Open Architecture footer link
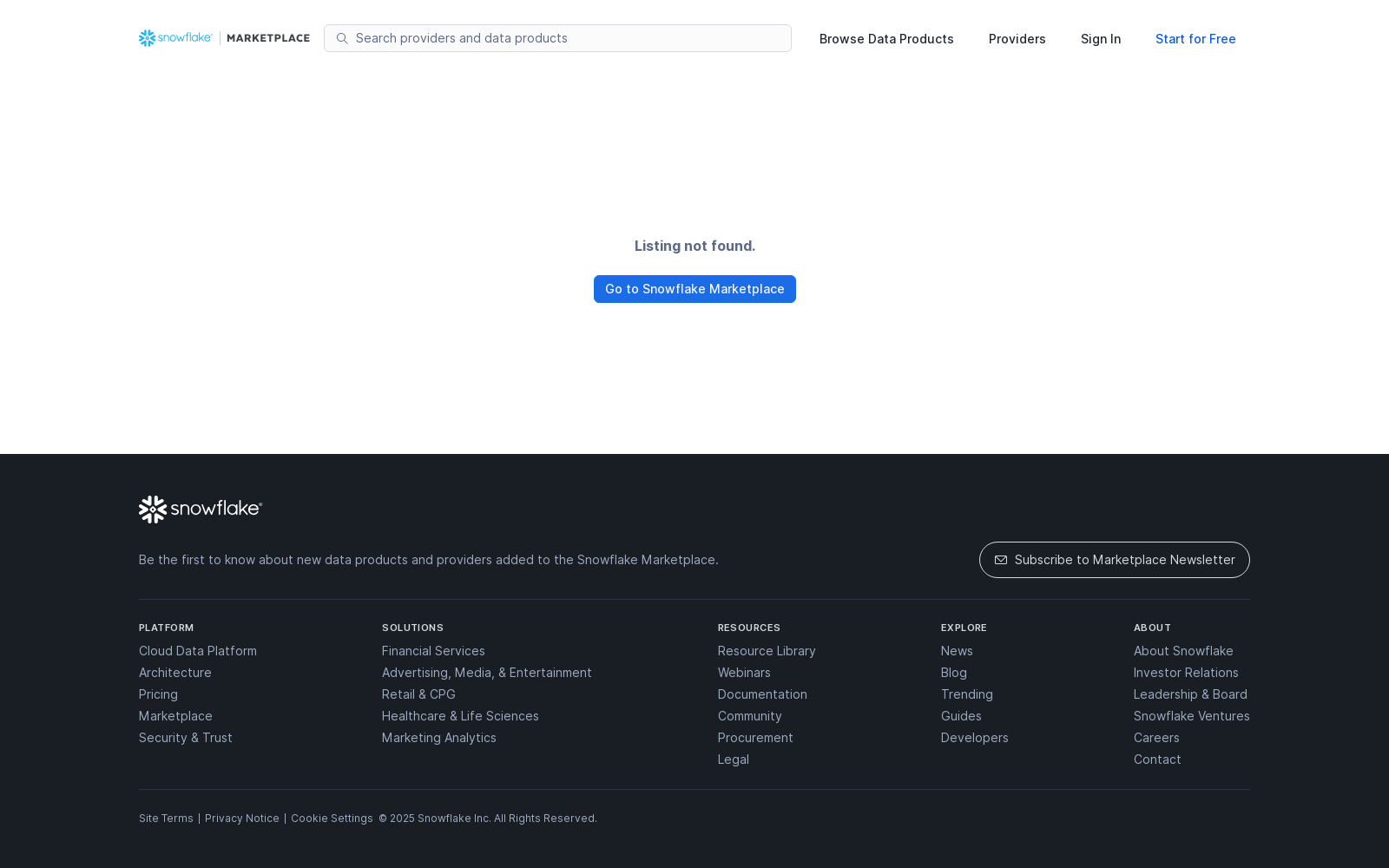This screenshot has width=1389, height=868. 175,673
